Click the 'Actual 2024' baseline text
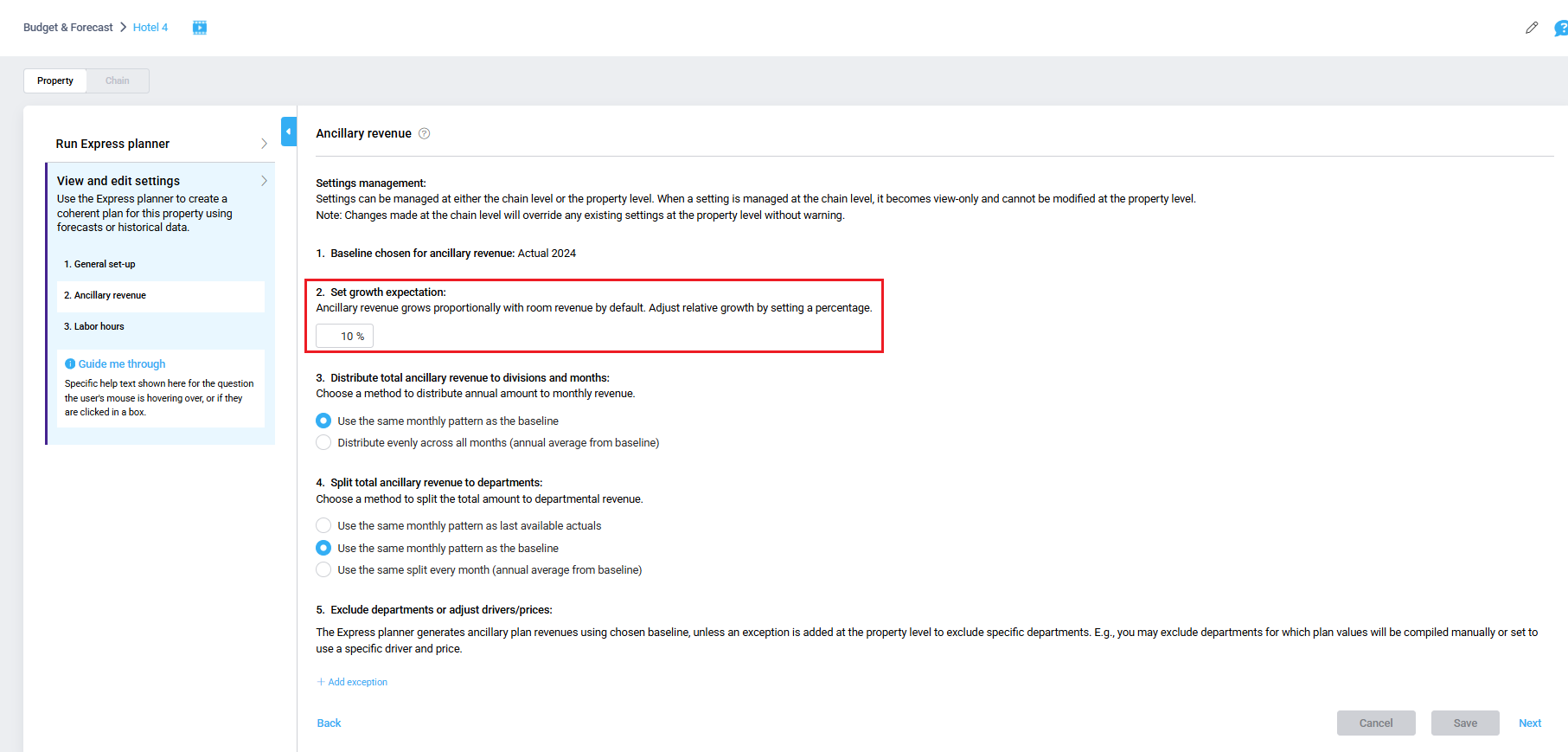This screenshot has width=1568, height=752. [547, 254]
